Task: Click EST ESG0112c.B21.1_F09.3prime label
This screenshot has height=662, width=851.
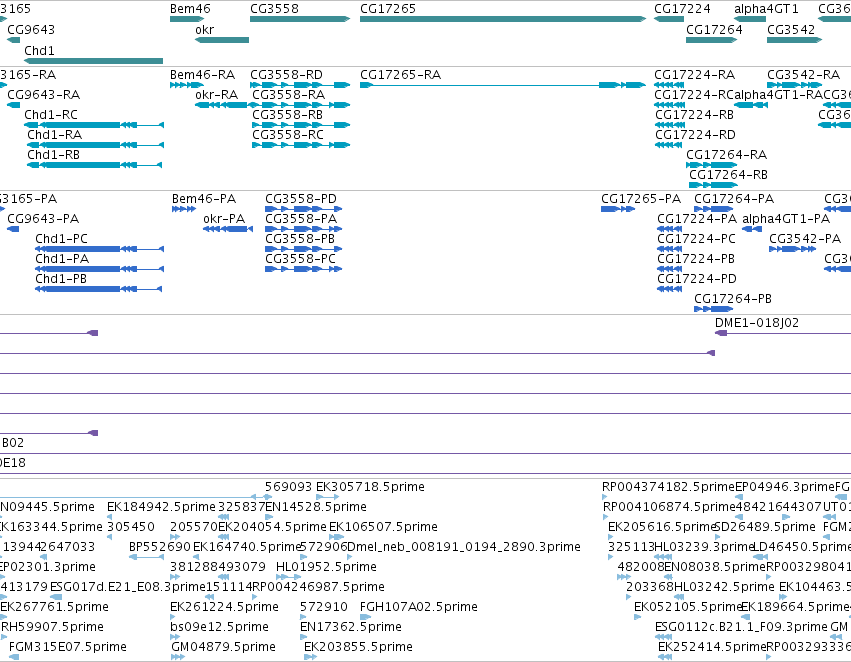Action: 741,627
